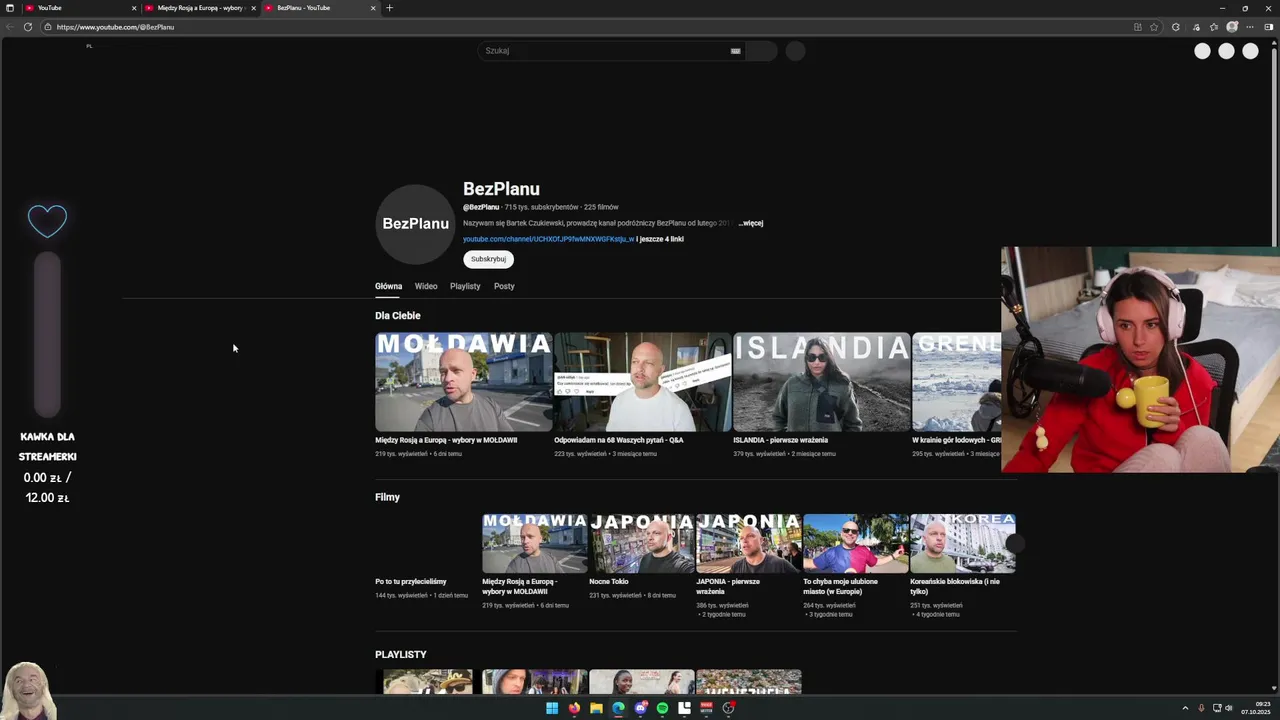1280x720 pixels.
Task: Click the Subskrybuj button
Action: (488, 259)
